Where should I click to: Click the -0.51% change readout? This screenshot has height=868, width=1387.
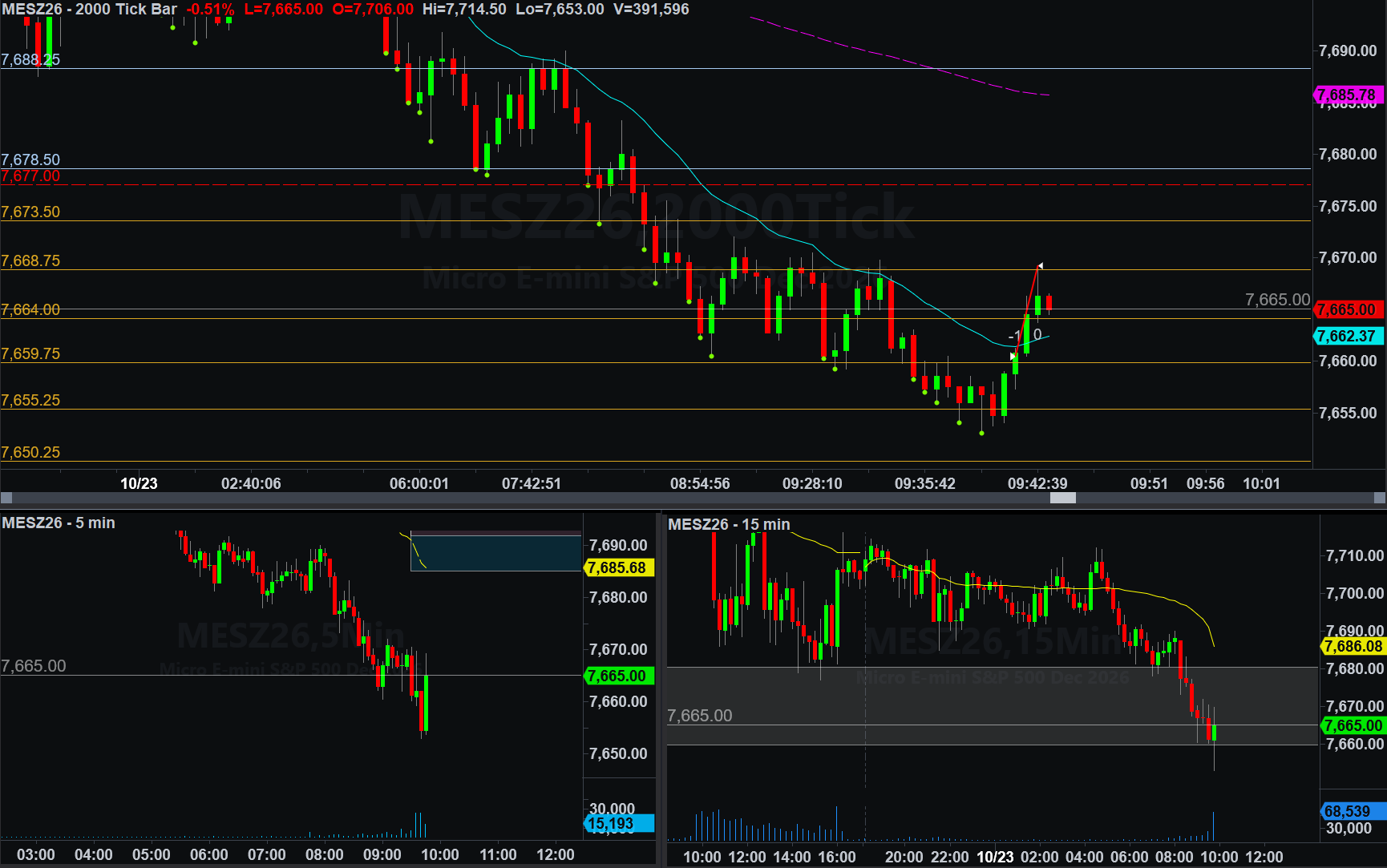pyautogui.click(x=210, y=10)
